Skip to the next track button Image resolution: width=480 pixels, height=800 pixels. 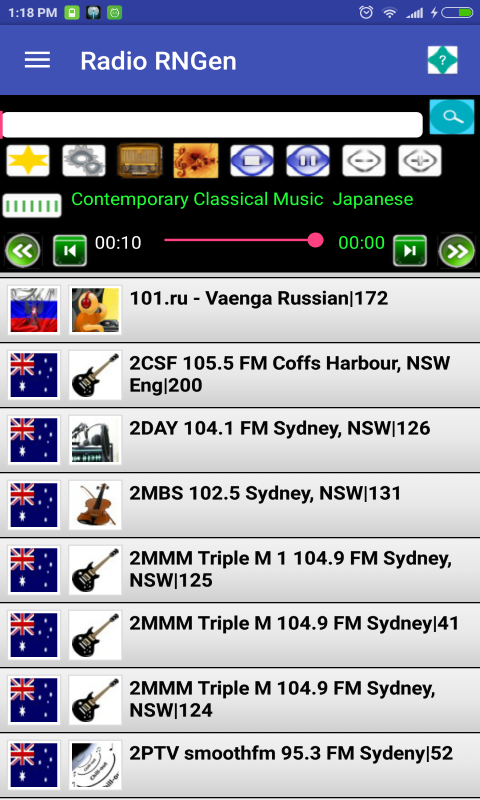pyautogui.click(x=410, y=251)
